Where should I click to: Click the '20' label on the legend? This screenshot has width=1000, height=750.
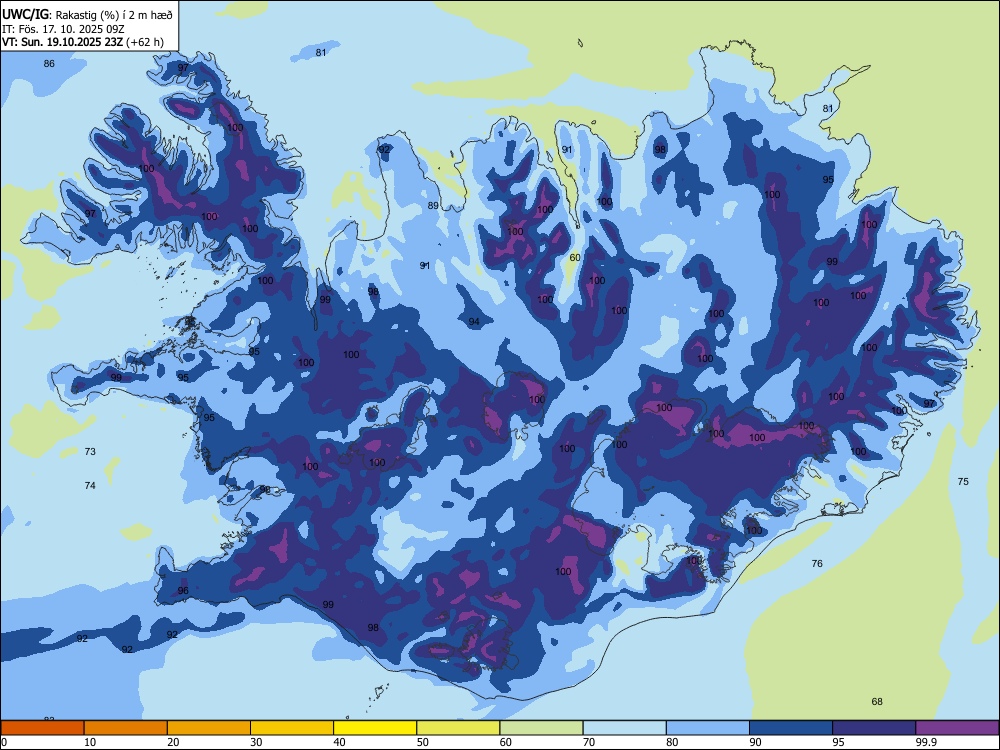click(173, 742)
